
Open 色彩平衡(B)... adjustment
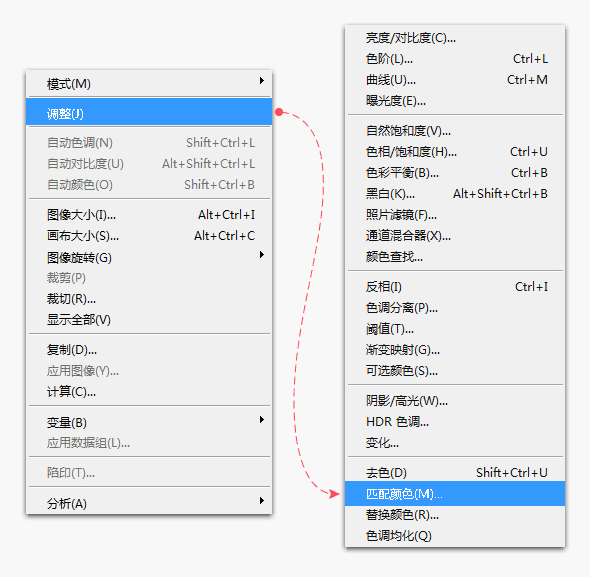coord(455,173)
